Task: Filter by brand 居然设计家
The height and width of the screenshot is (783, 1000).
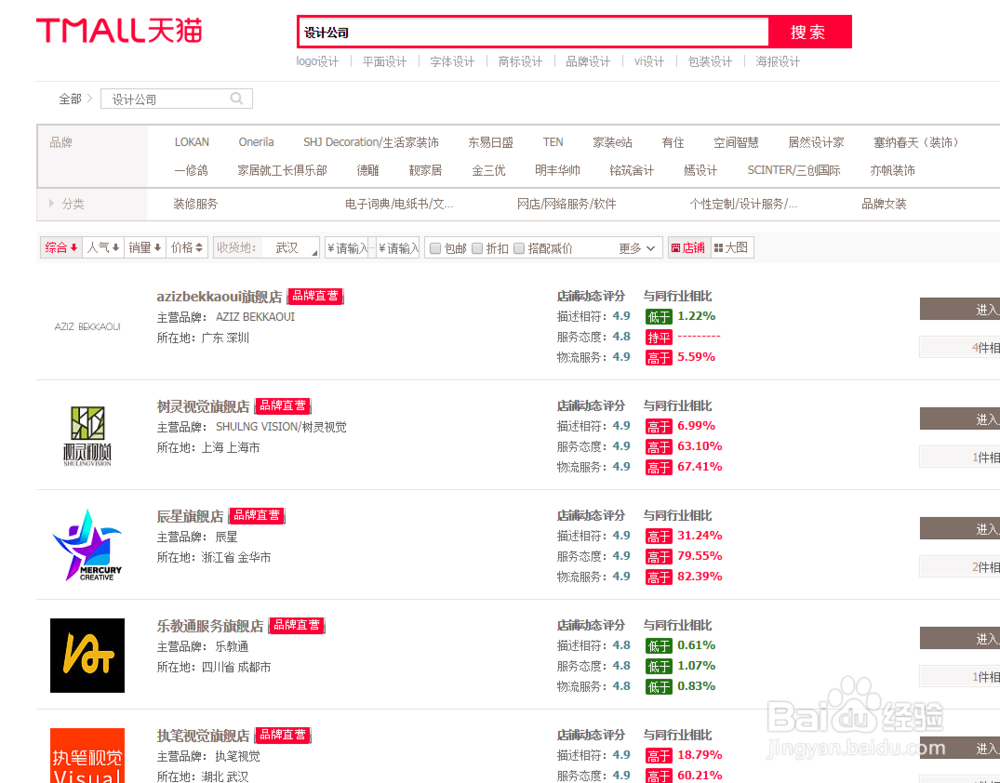Action: coord(816,142)
